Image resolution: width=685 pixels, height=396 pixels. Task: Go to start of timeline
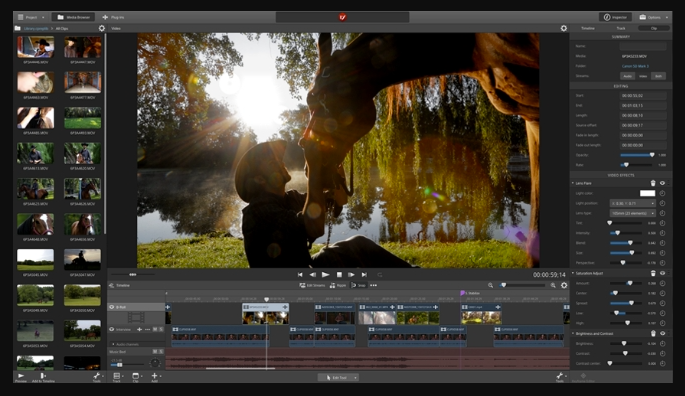point(300,274)
